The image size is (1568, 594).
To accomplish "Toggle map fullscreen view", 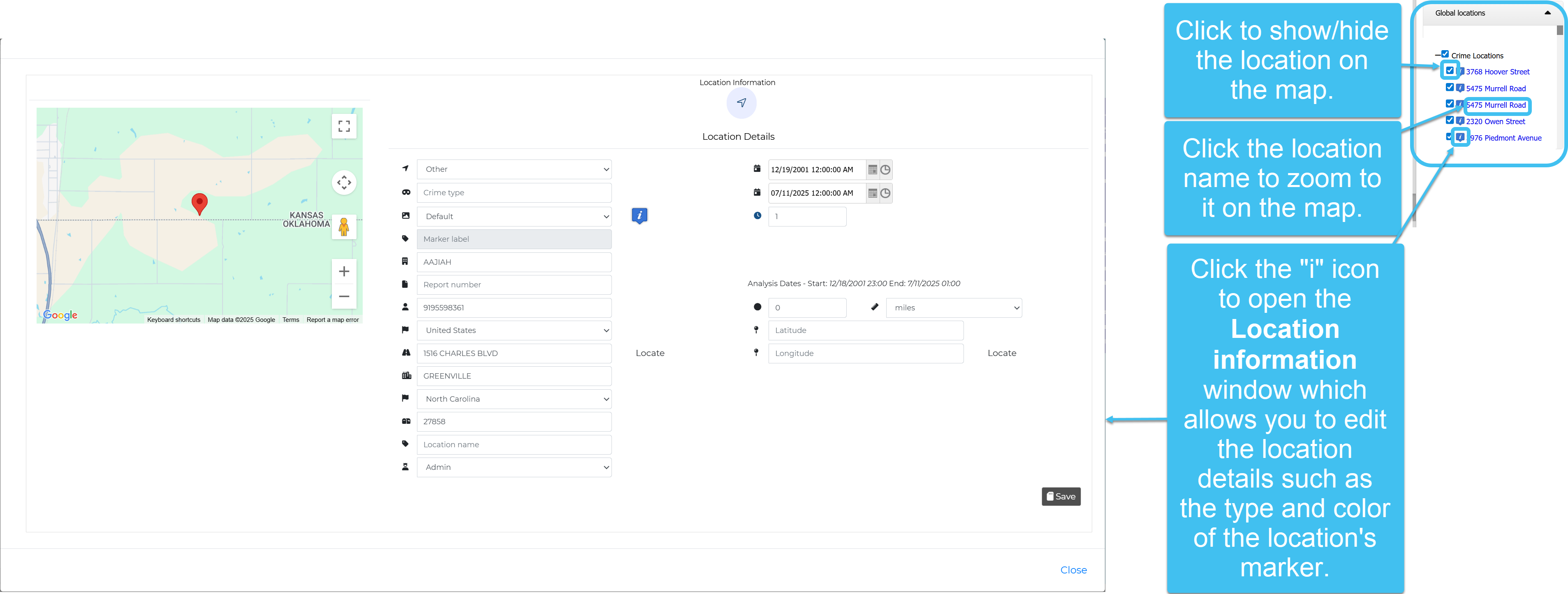I will pyautogui.click(x=344, y=126).
